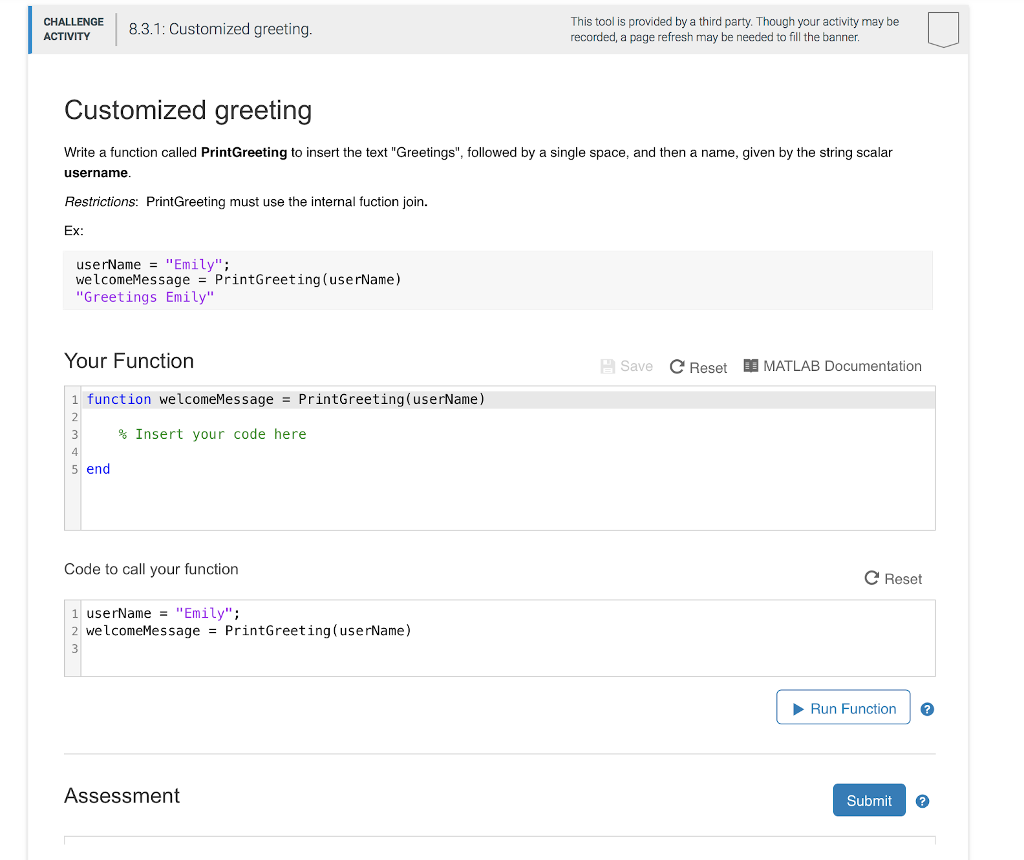
Task: Click the Reset arrow icon above the call code editor
Action: point(872,578)
